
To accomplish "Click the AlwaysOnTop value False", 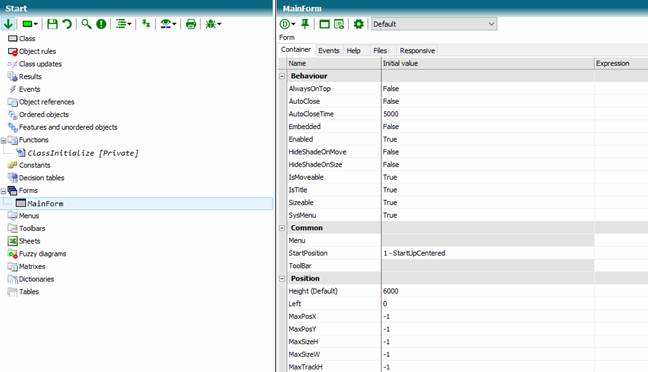I will click(x=391, y=89).
